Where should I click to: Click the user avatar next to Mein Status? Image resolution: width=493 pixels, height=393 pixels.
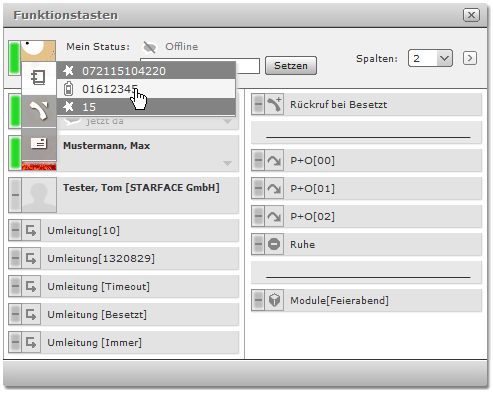(x=38, y=51)
